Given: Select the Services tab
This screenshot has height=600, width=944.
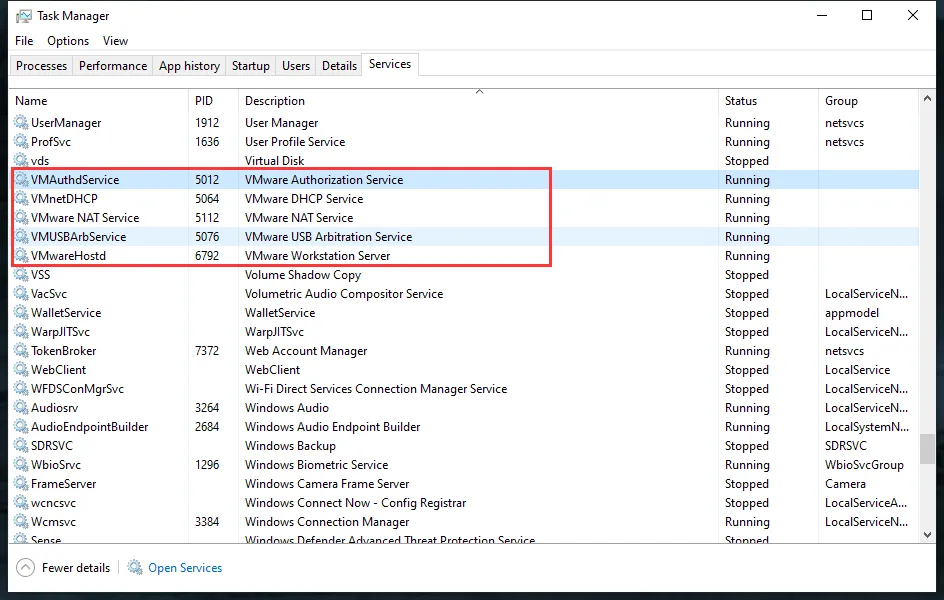Looking at the screenshot, I should point(390,64).
